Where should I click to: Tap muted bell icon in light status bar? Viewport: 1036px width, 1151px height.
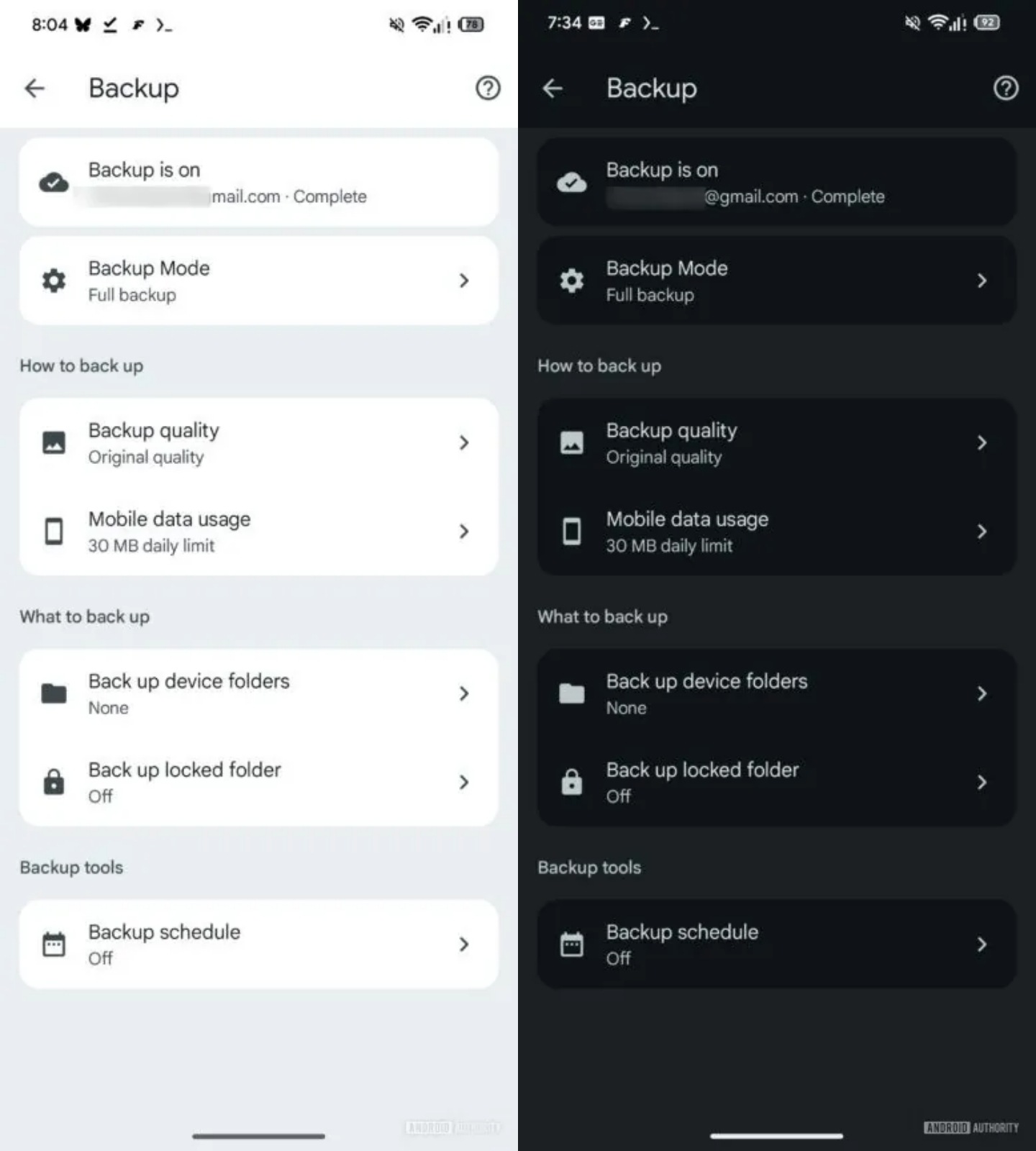click(x=396, y=25)
